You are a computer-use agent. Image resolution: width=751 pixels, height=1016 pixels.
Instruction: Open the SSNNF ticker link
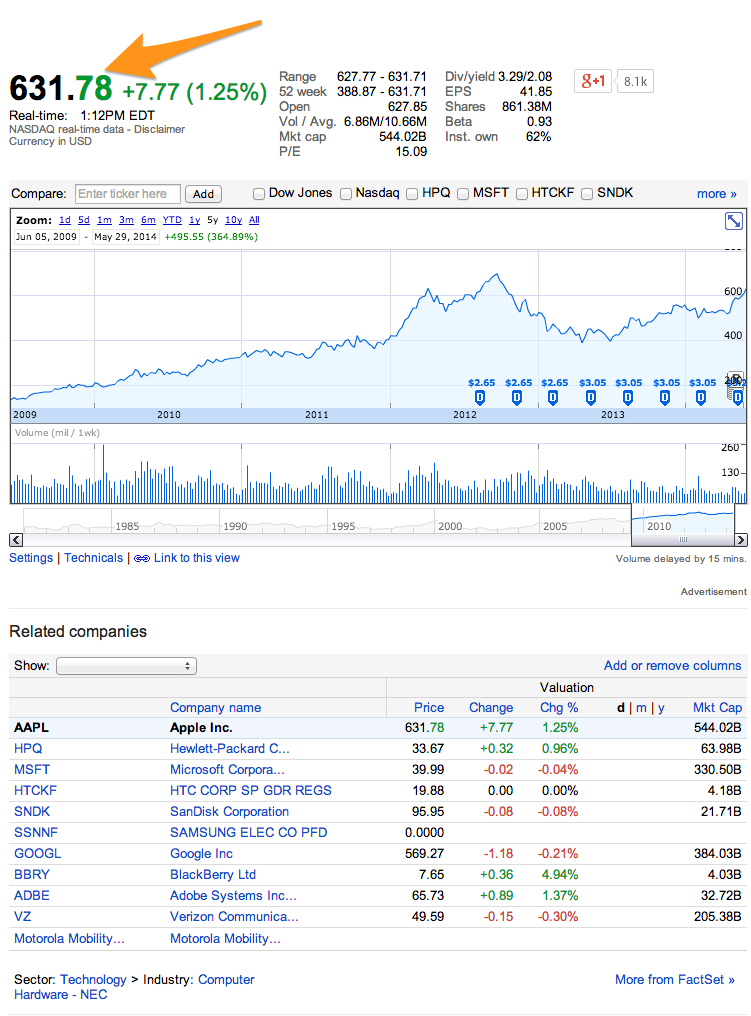click(x=36, y=832)
